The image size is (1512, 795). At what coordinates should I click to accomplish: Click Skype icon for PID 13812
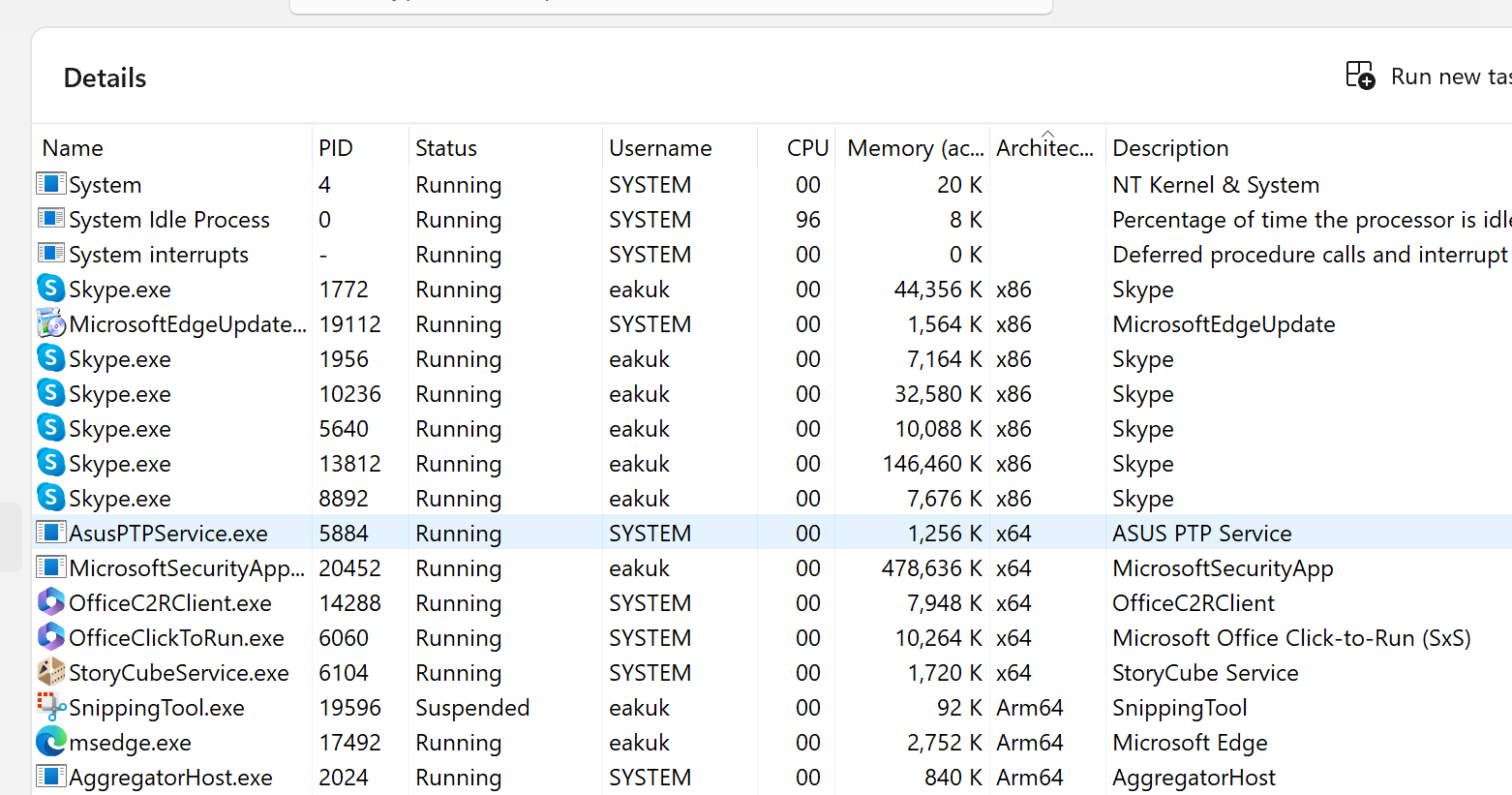(x=51, y=462)
